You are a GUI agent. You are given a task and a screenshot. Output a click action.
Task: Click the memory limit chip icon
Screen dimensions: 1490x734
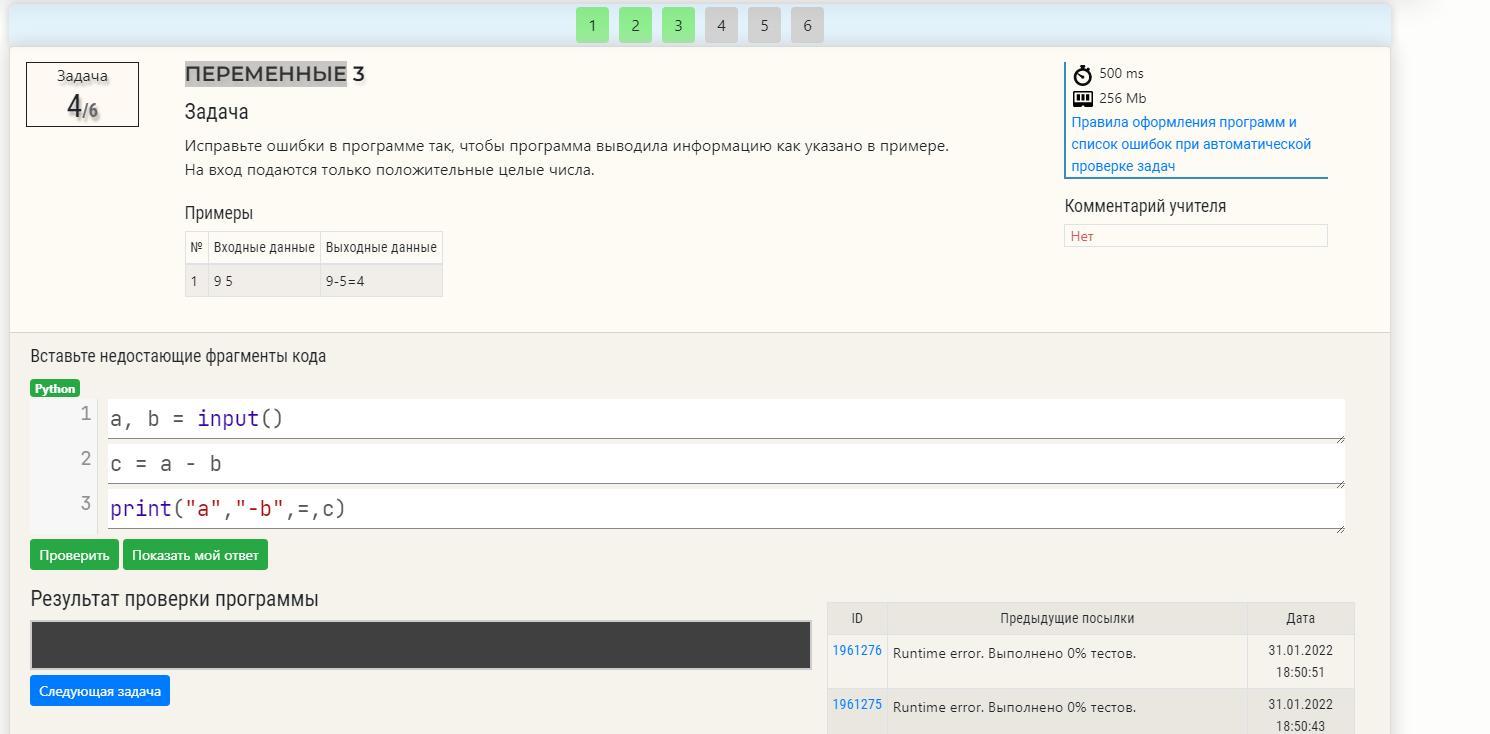1082,99
